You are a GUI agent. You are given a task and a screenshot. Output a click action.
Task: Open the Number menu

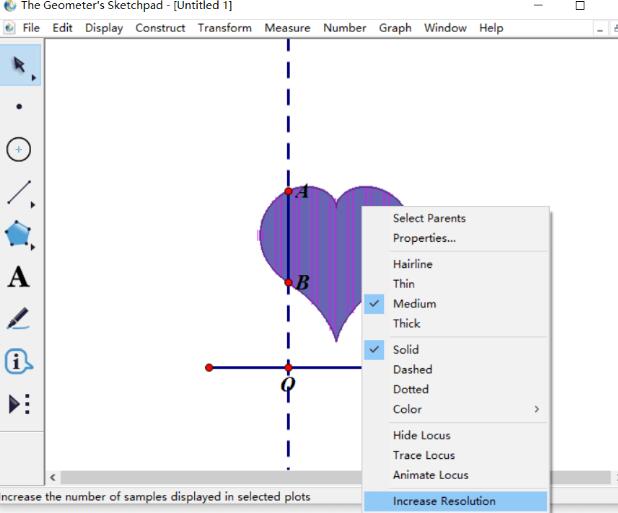(x=345, y=28)
